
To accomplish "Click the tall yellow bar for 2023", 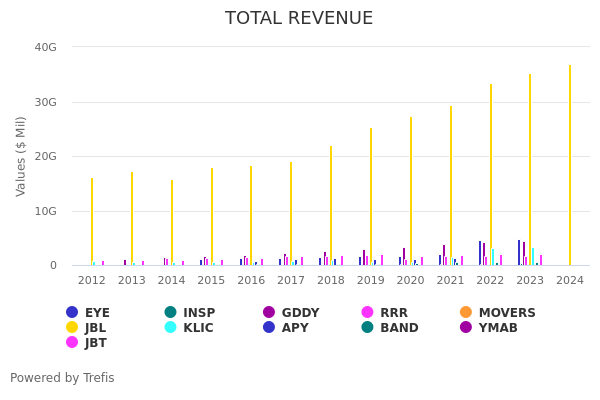I will click(530, 170).
